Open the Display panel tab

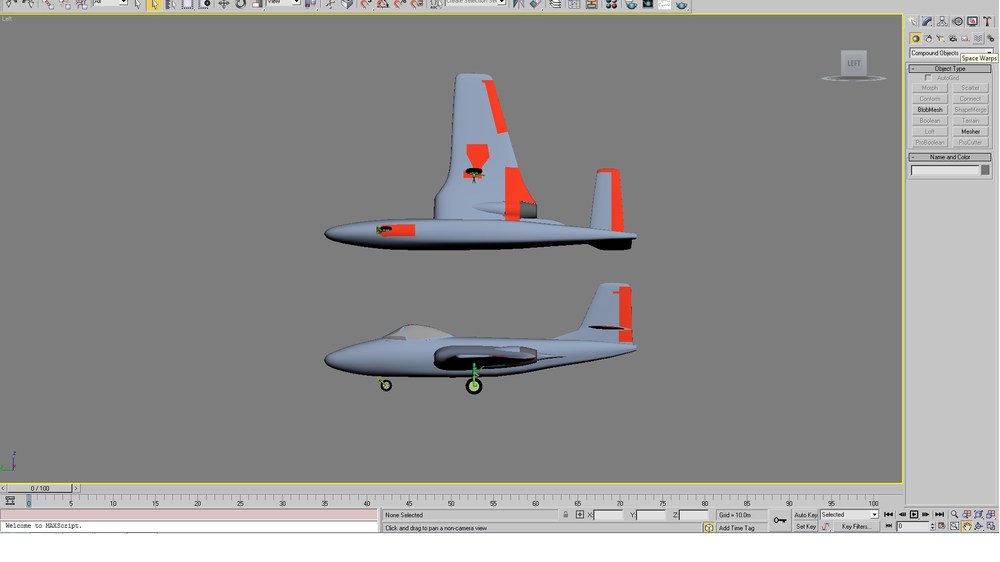(x=972, y=22)
